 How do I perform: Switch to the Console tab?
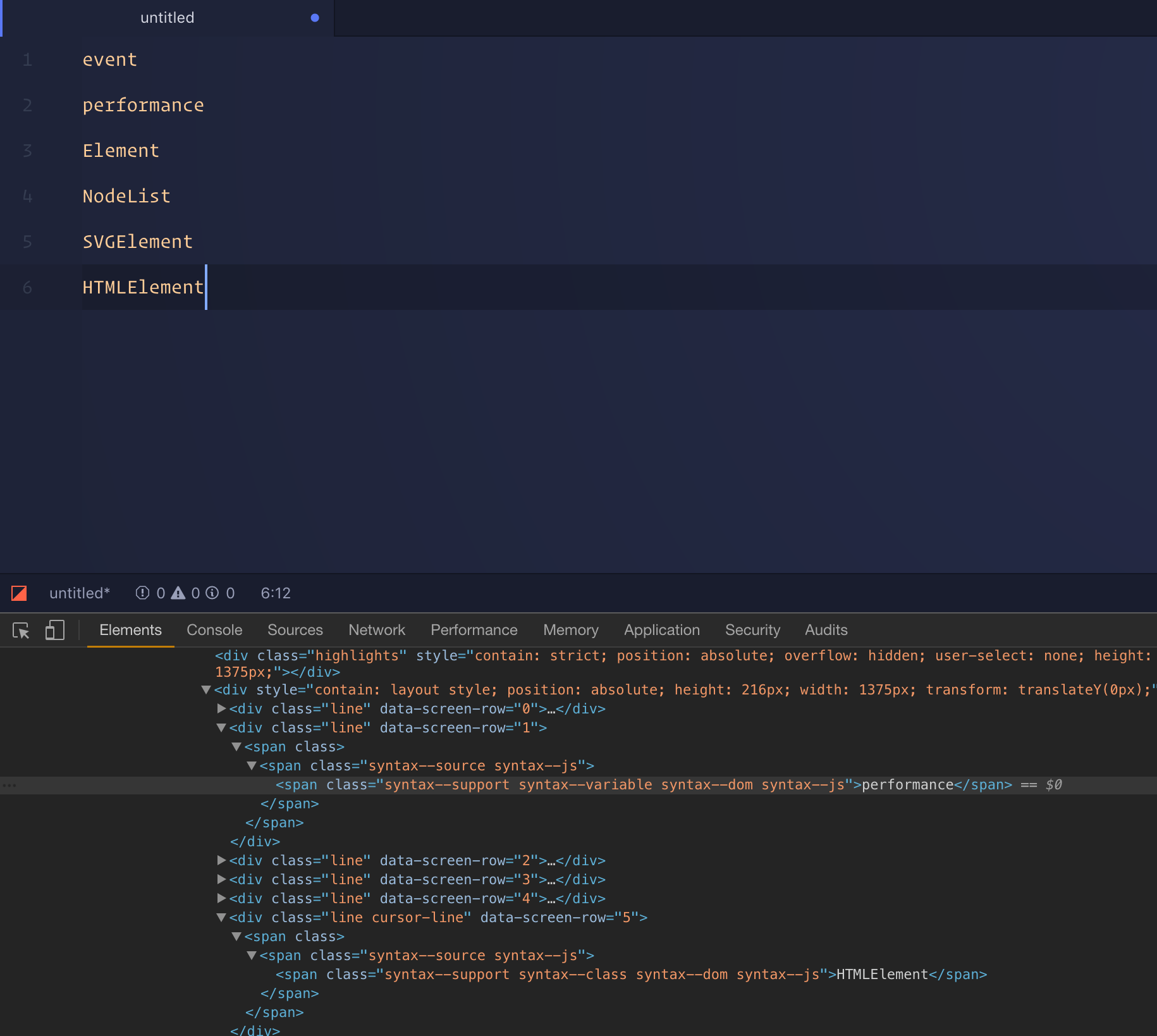coord(214,630)
